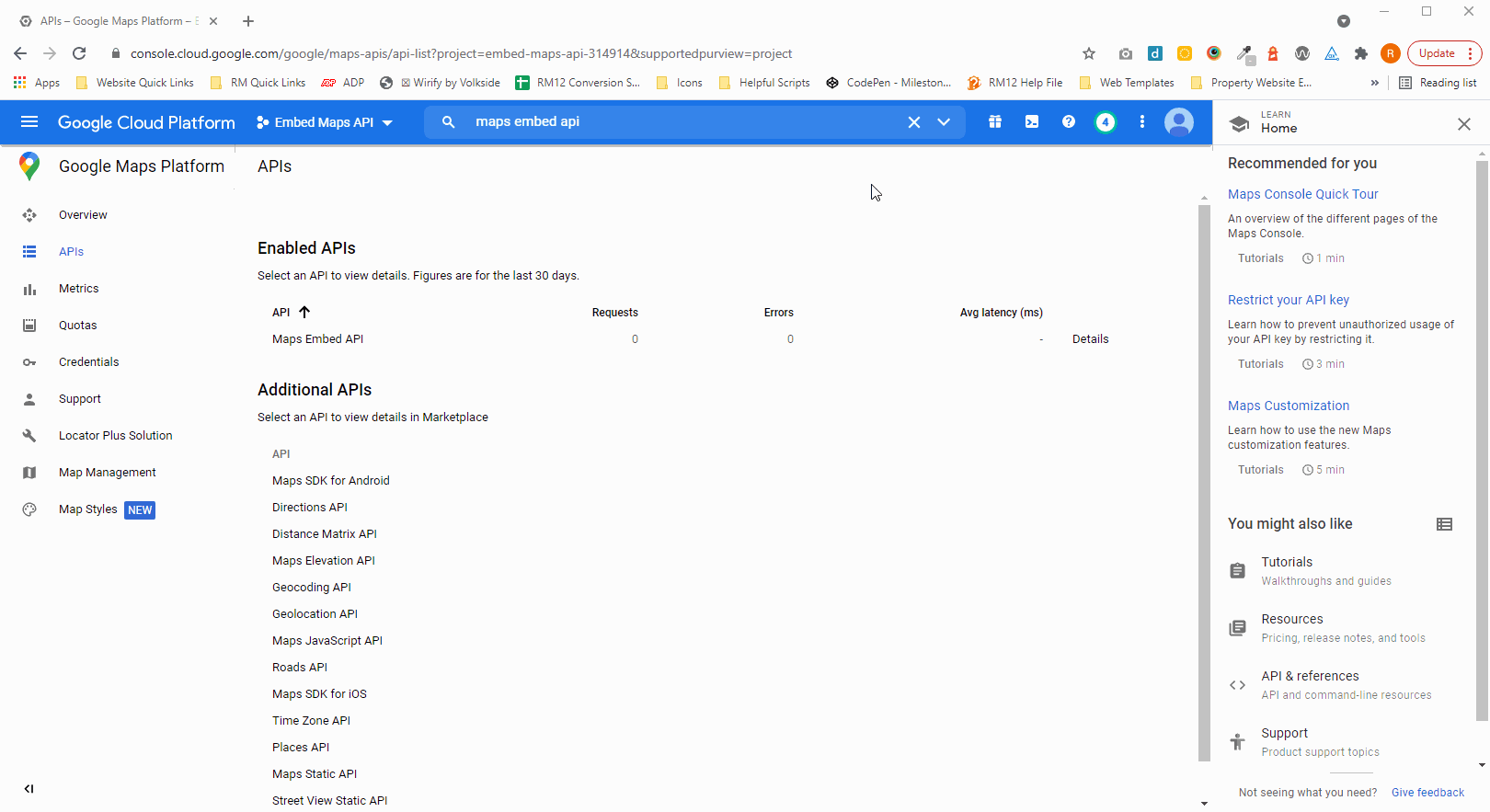This screenshot has width=1490, height=812.
Task: Click the Learn panel scrollbar
Action: [x=1482, y=441]
